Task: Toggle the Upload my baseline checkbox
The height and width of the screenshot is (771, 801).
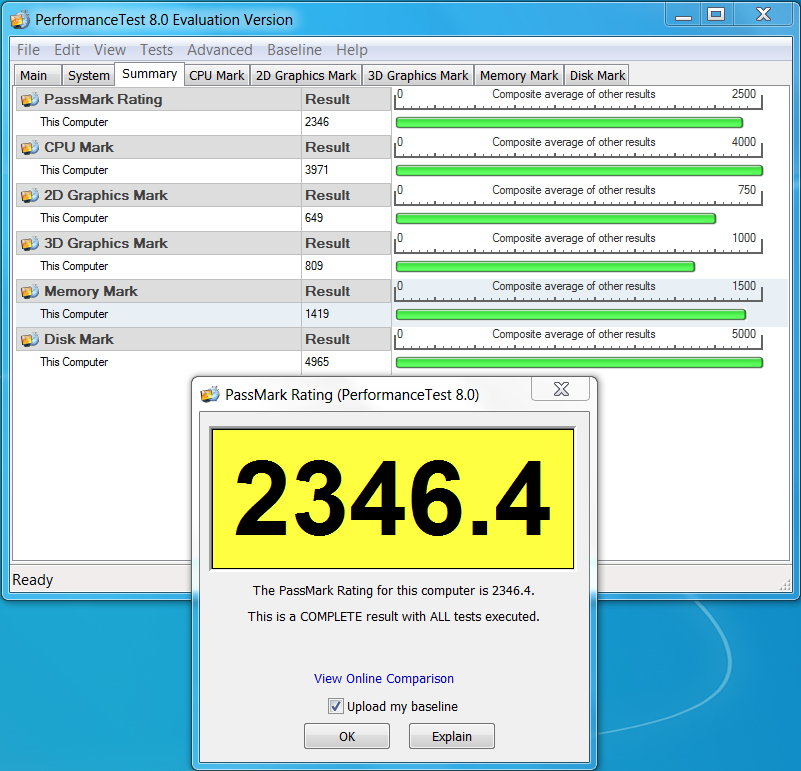Action: point(336,706)
